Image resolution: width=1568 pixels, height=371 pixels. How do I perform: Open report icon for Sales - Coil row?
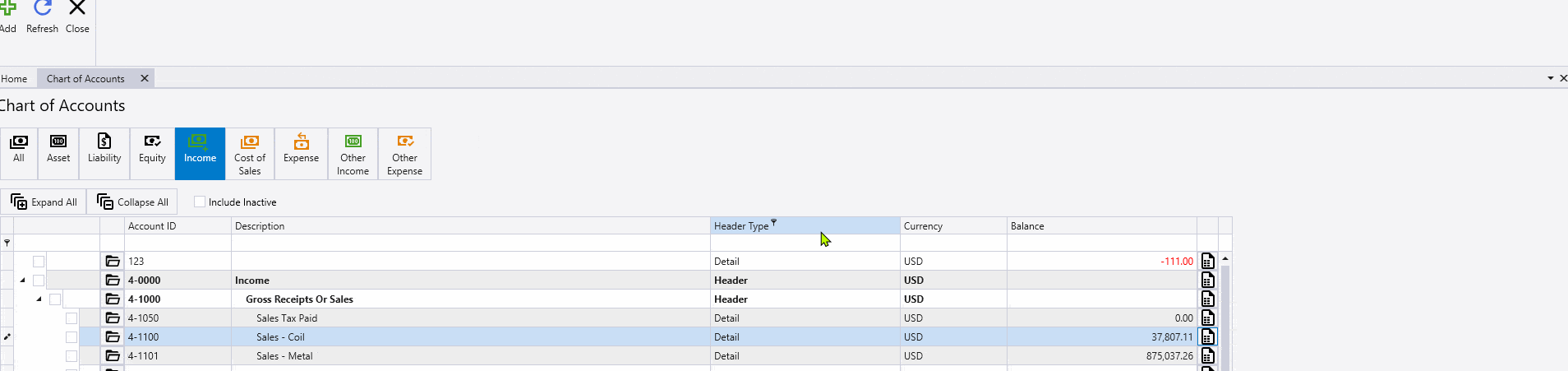point(1207,337)
